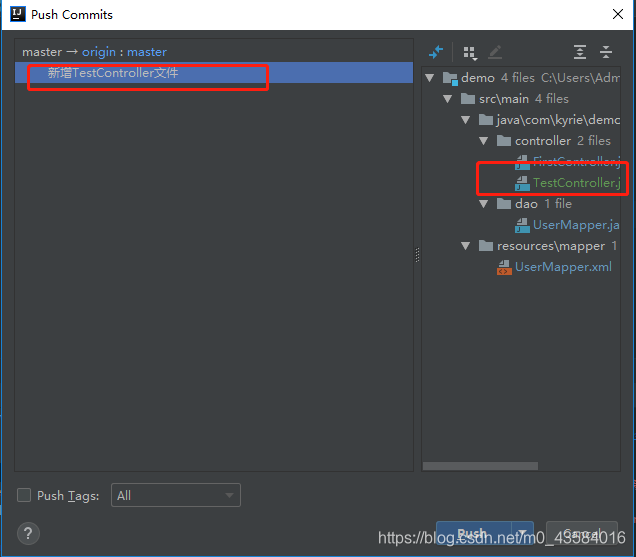Click the java\com\kyrie folder icon
Image resolution: width=636 pixels, height=557 pixels.
pyautogui.click(x=486, y=120)
